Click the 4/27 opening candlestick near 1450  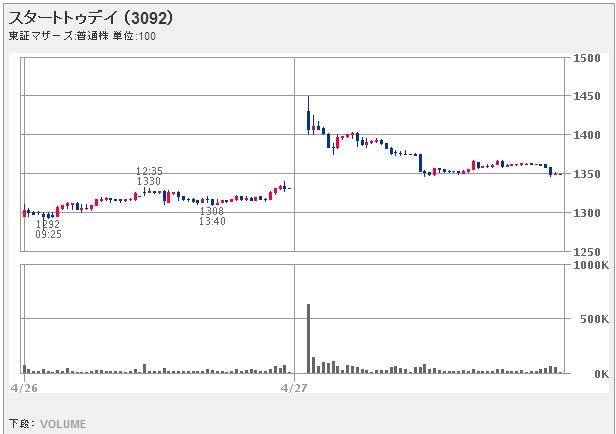click(308, 115)
